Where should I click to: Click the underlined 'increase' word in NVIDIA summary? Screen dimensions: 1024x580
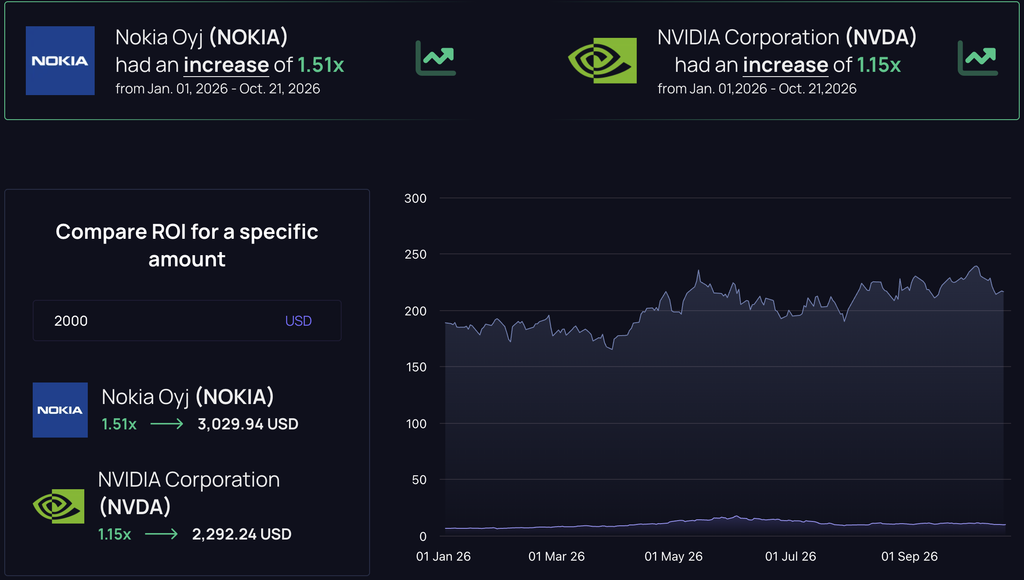pos(786,65)
